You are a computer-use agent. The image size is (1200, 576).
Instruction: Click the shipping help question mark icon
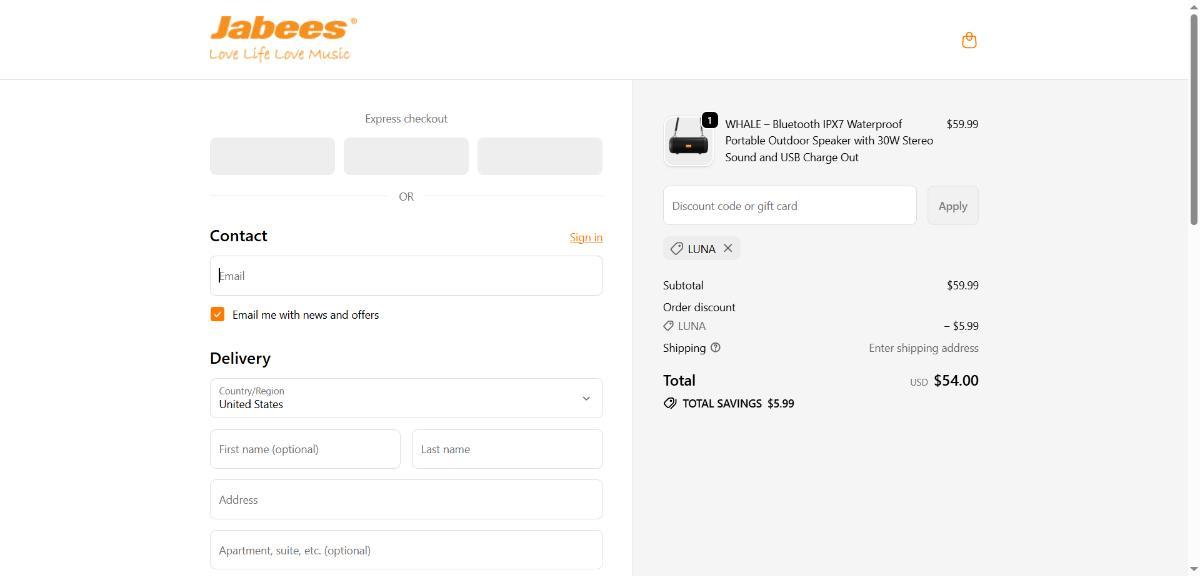(715, 348)
